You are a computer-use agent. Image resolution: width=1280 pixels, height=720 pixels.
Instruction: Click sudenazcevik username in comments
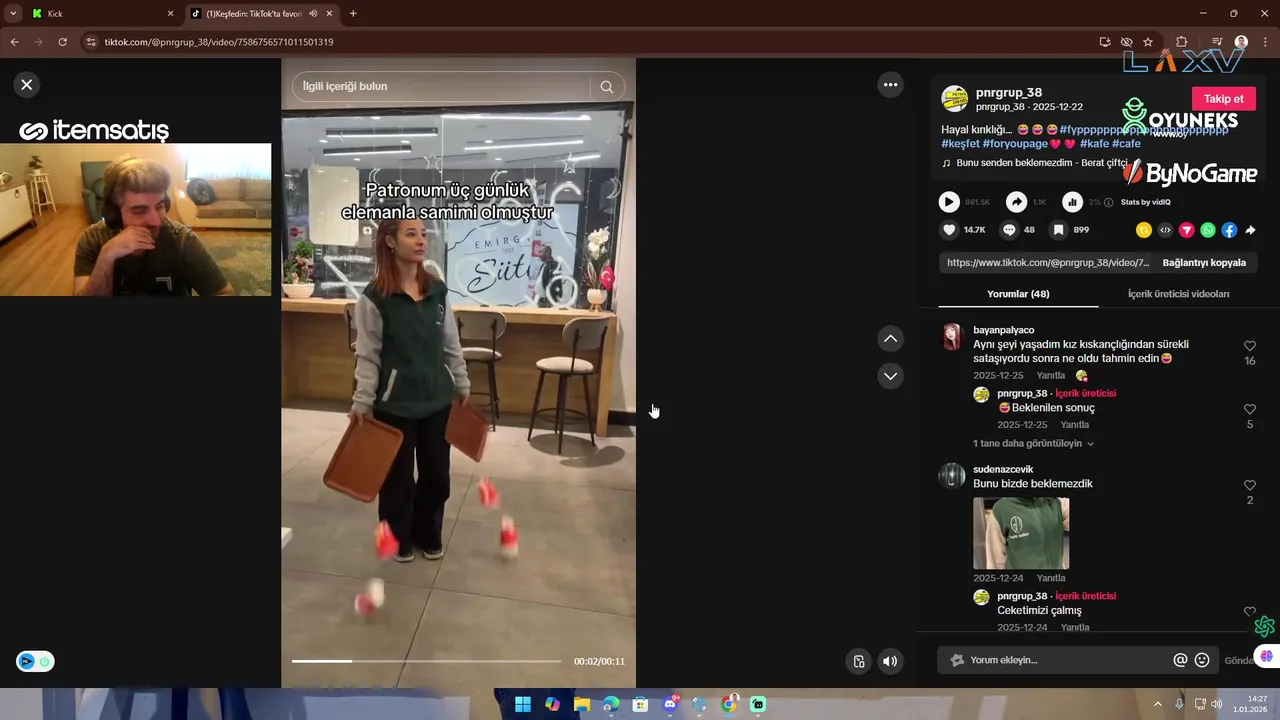click(x=1003, y=469)
